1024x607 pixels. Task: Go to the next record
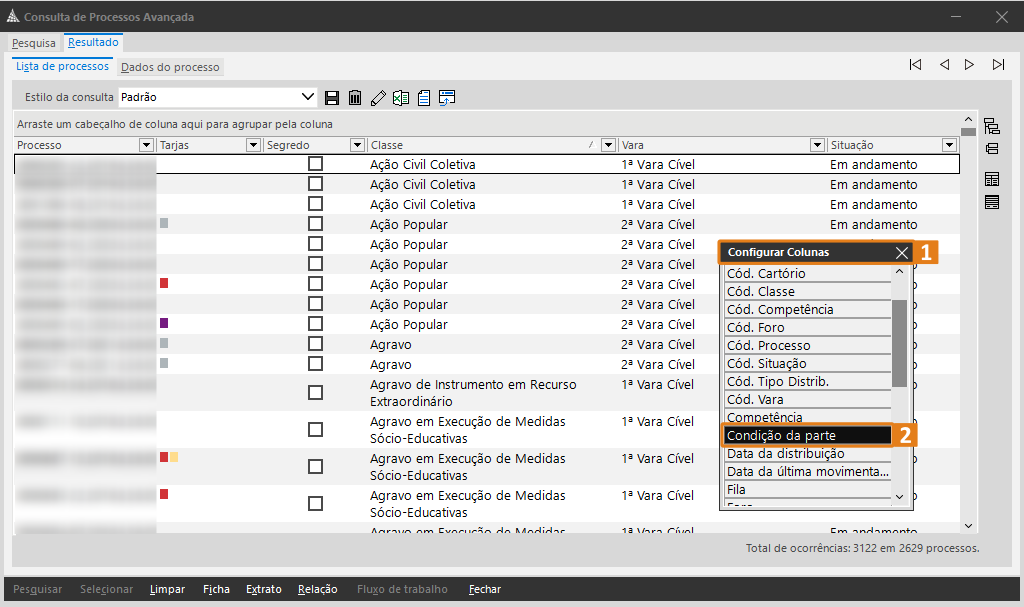tap(969, 65)
